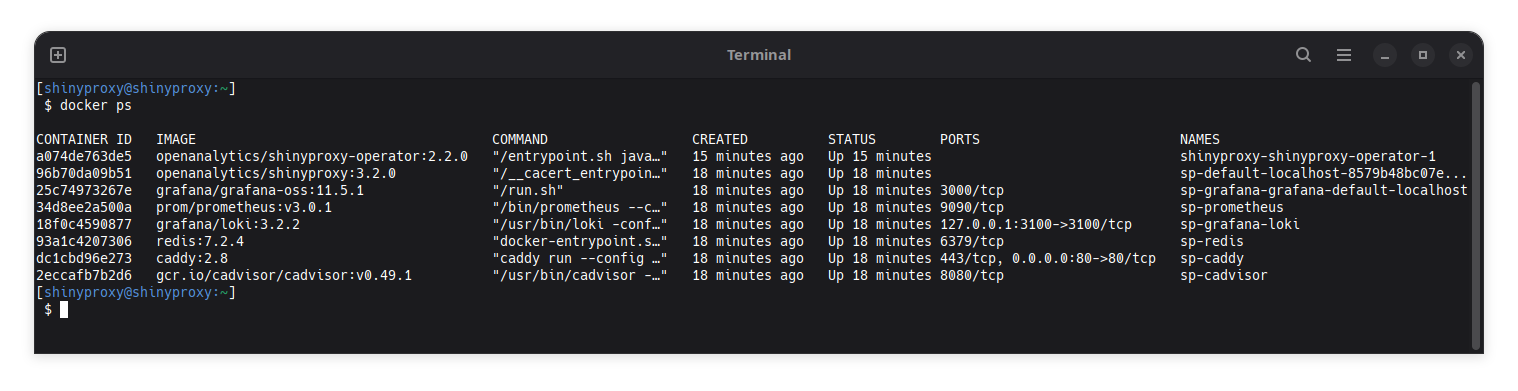This screenshot has height=391, width=1518.
Task: Maximize the Terminal window
Action: (1422, 55)
